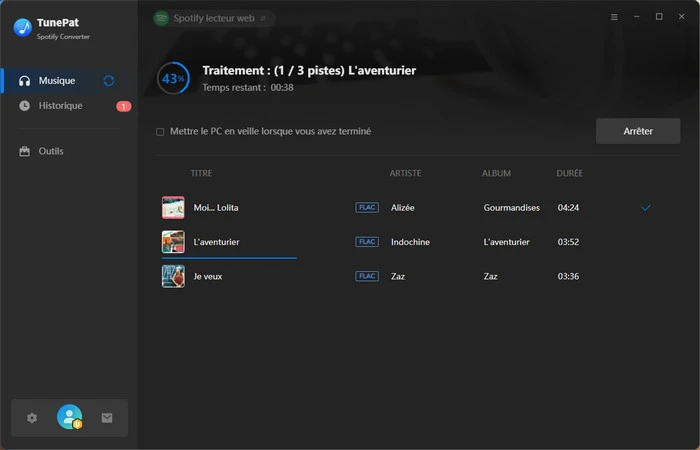
Task: Close the TunePat window
Action: (x=682, y=17)
